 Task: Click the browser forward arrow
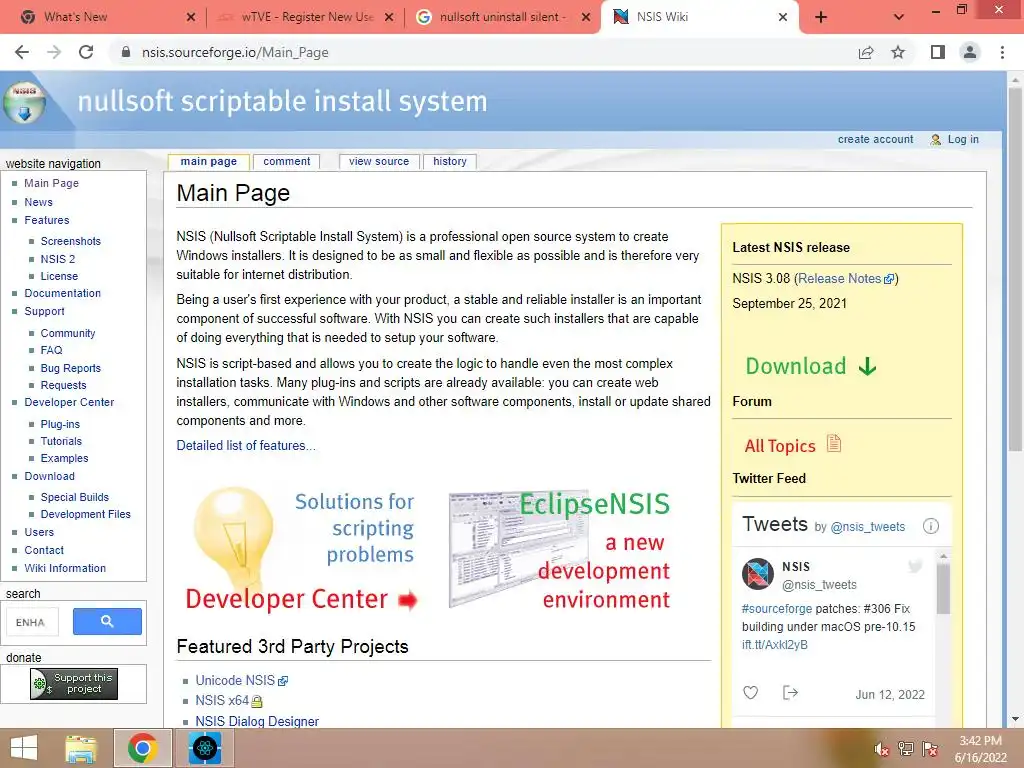(x=54, y=52)
